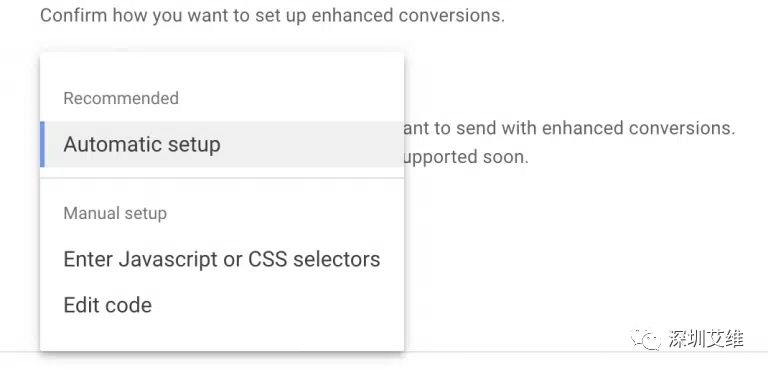Dismiss dropdown by clicking empty page area right
Screen dimensions: 768x372
(588, 245)
